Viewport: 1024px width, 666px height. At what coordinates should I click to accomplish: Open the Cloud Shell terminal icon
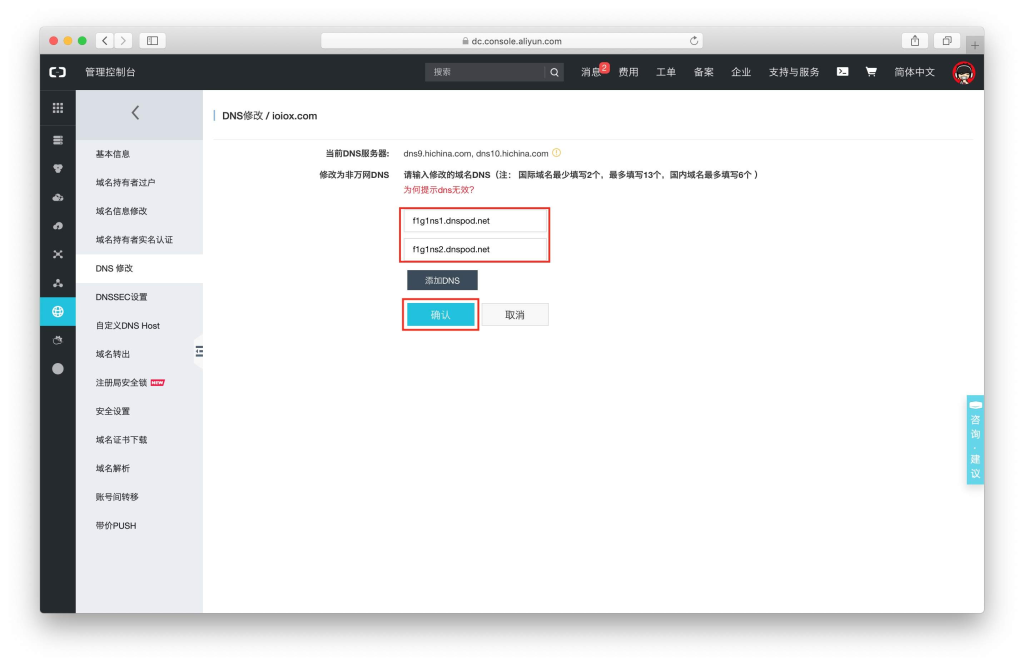[x=843, y=71]
